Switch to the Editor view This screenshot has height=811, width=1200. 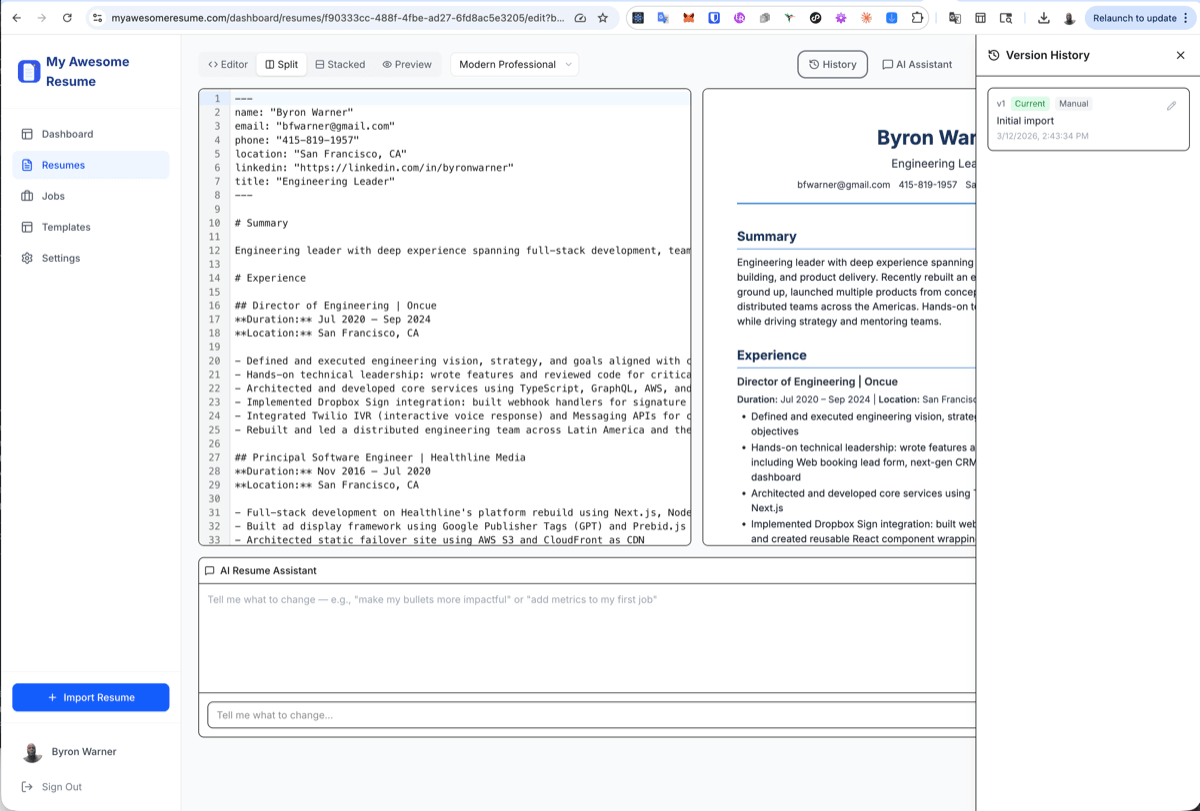click(227, 64)
